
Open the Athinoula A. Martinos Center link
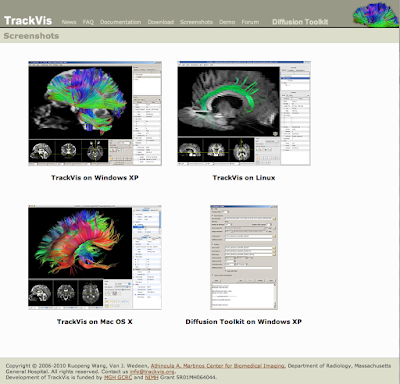coord(218,366)
